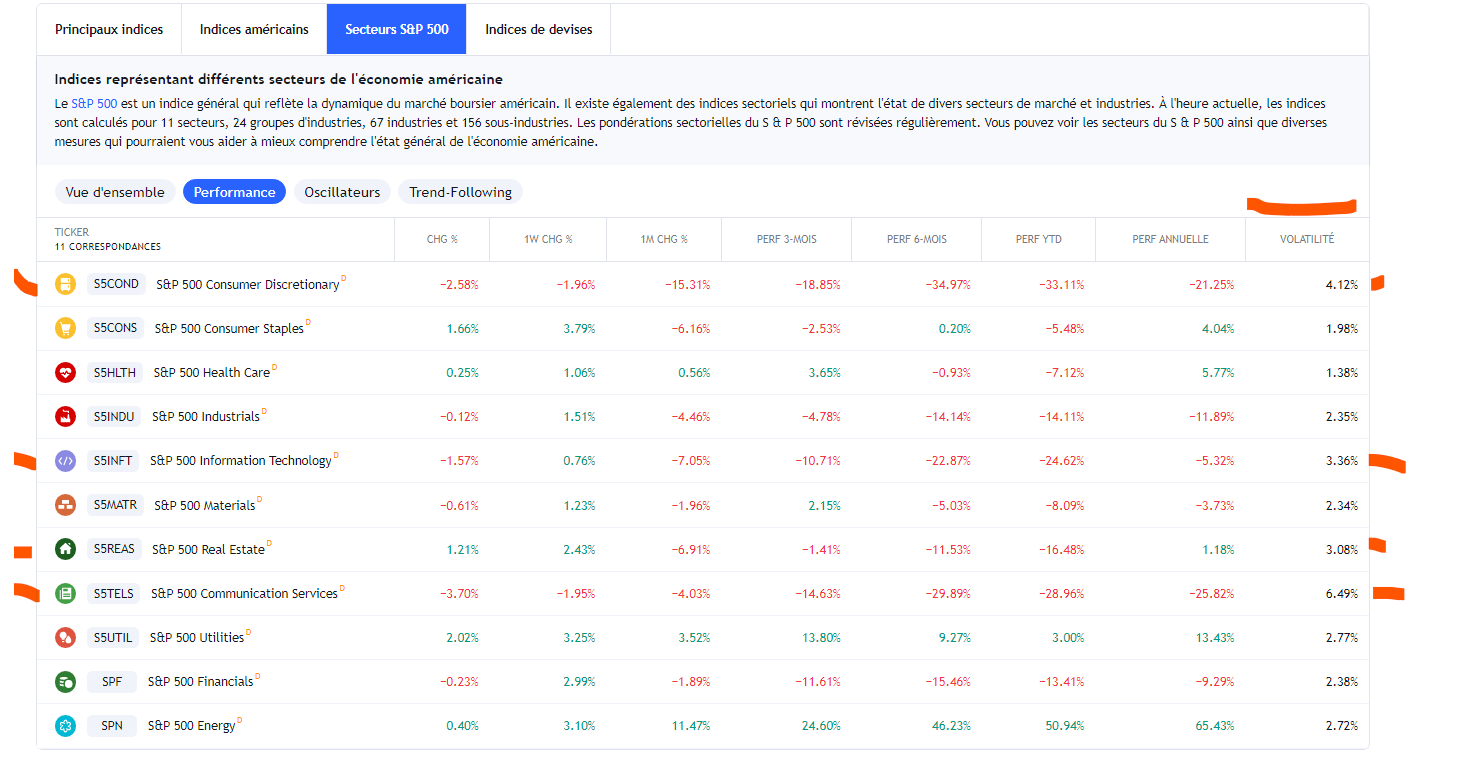Open the Indices de devises tab
The image size is (1474, 763).
(538, 29)
